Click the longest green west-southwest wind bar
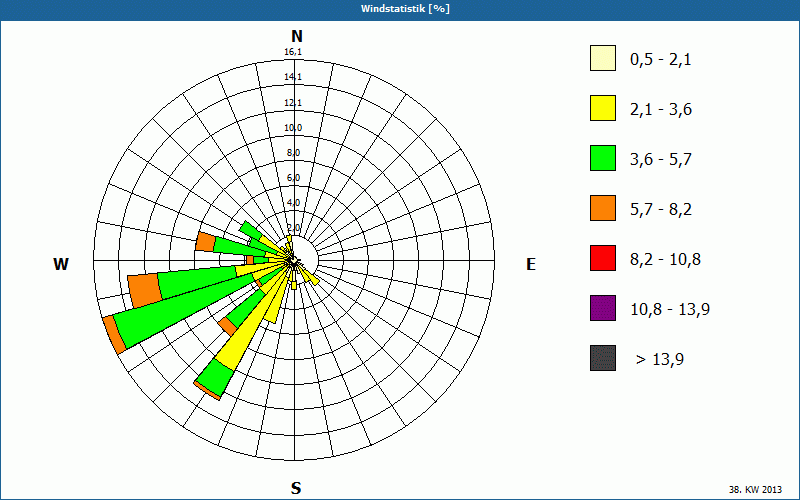 pyautogui.click(x=186, y=310)
